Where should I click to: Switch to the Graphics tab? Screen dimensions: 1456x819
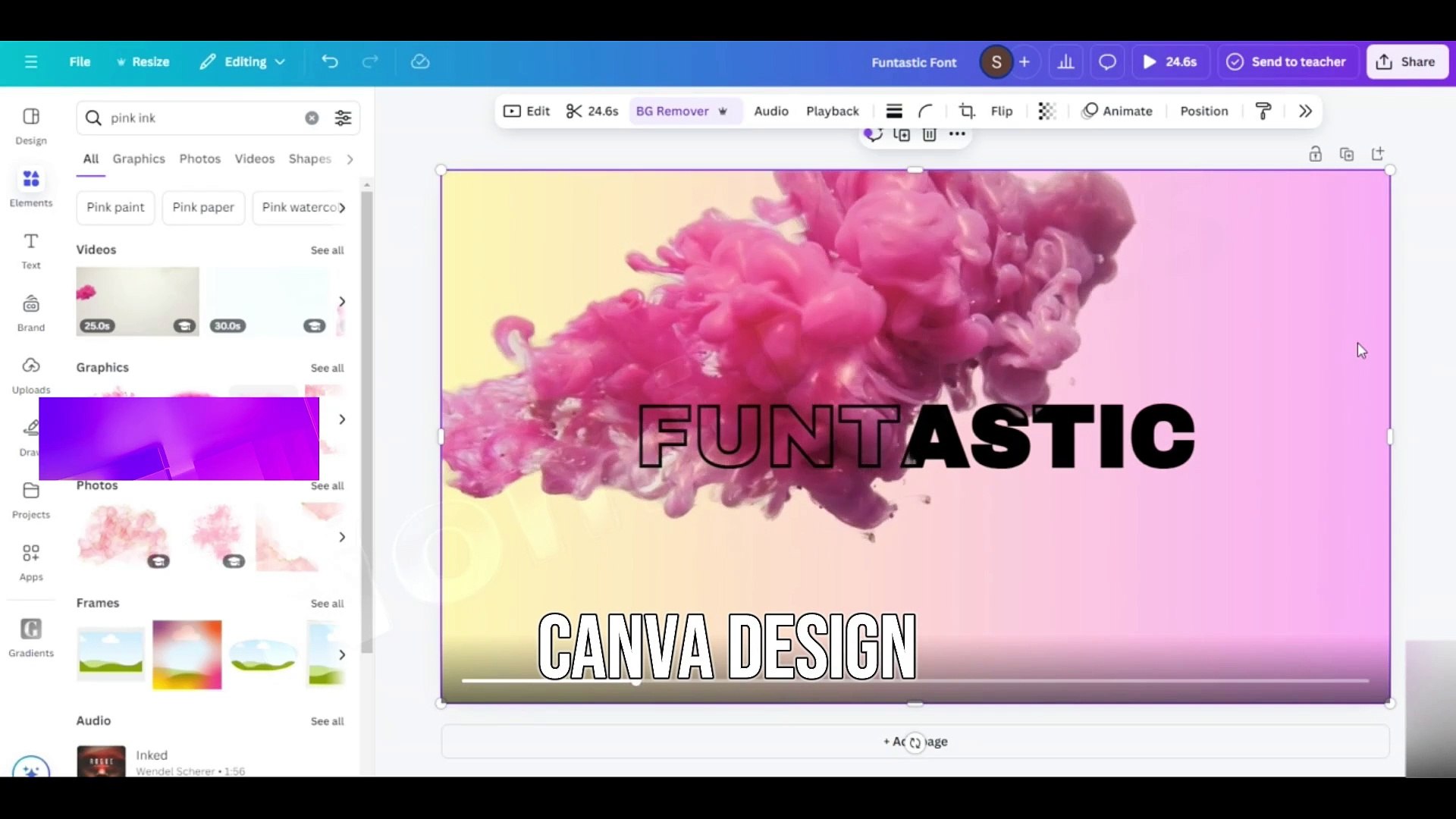(x=139, y=158)
